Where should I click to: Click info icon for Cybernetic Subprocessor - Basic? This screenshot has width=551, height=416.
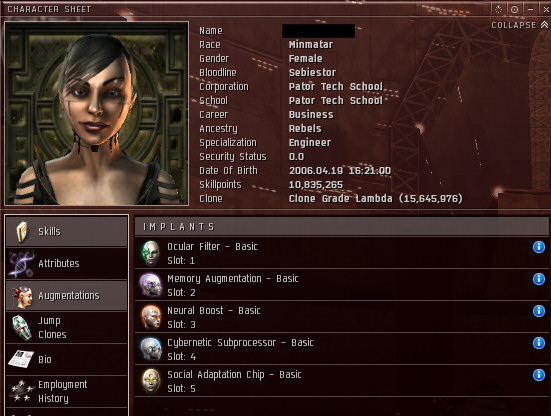538,343
